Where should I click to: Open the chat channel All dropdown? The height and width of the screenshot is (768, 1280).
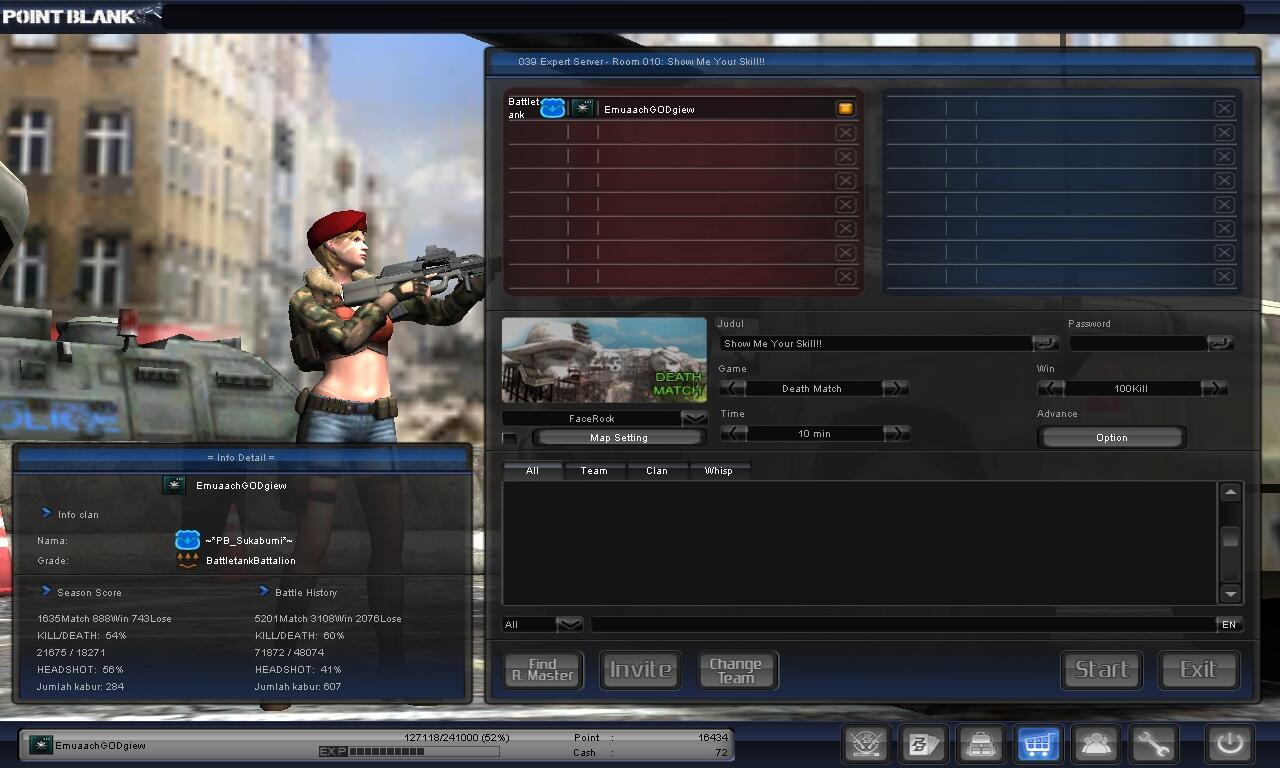point(569,624)
